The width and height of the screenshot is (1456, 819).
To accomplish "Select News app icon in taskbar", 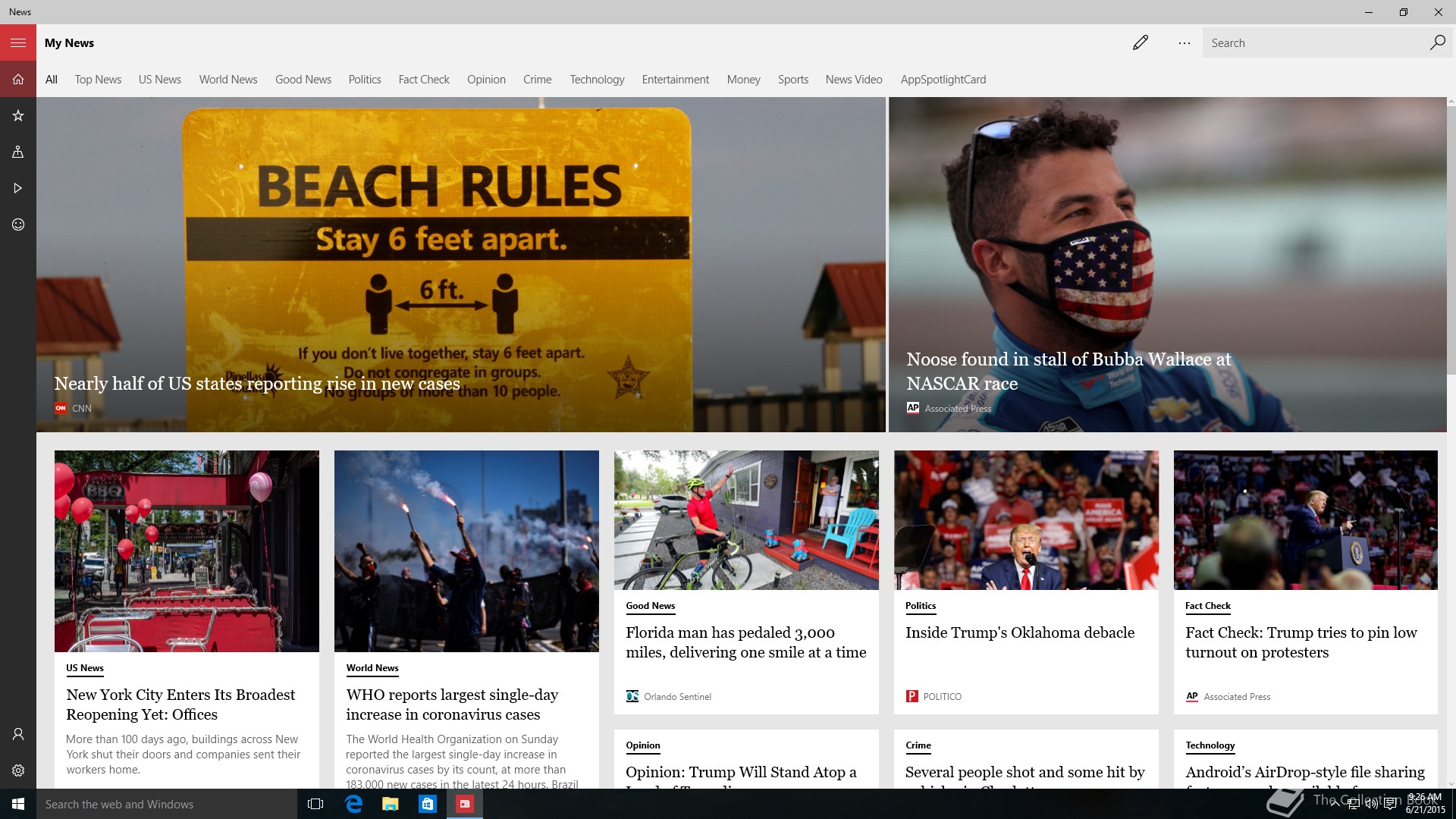I will [x=465, y=804].
